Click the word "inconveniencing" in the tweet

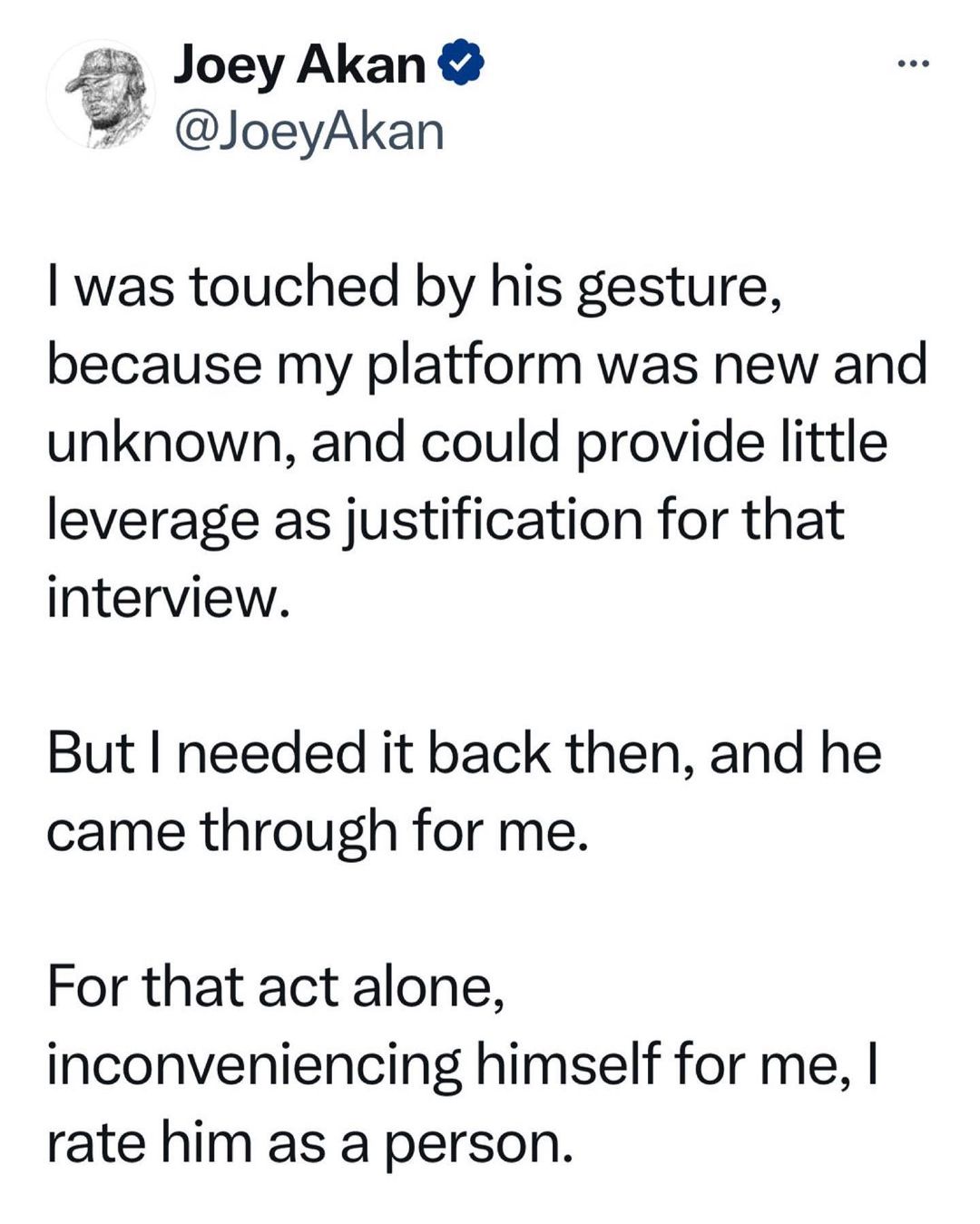(253, 1066)
